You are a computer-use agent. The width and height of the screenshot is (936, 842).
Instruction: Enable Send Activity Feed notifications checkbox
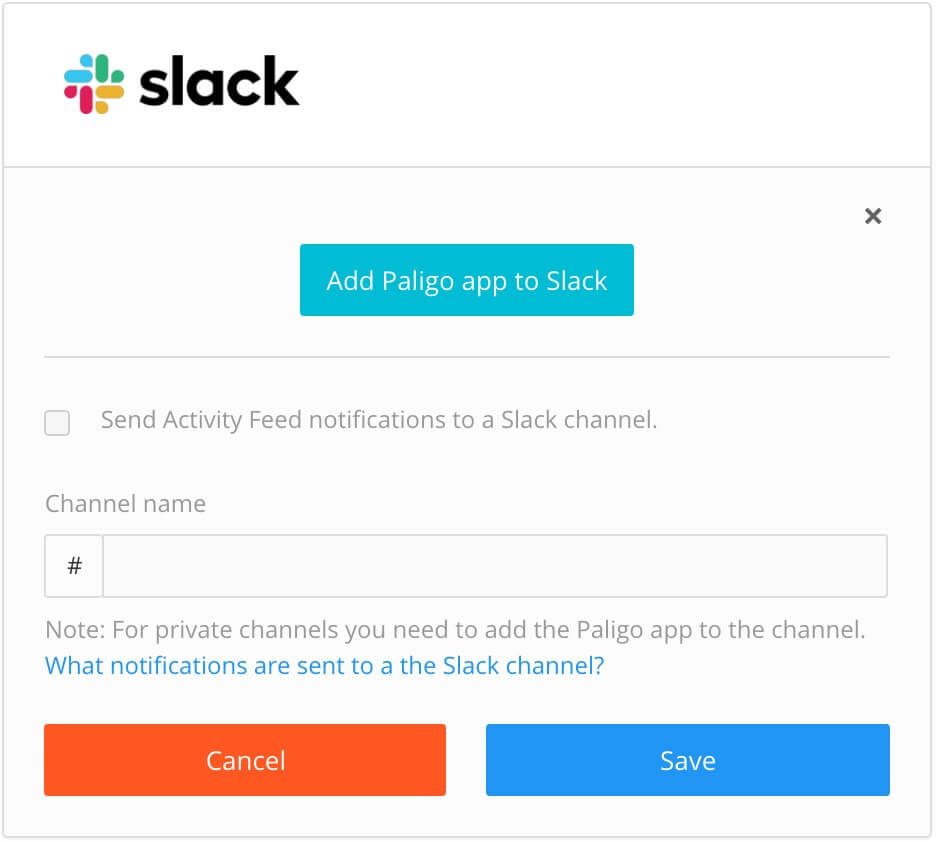tap(57, 423)
